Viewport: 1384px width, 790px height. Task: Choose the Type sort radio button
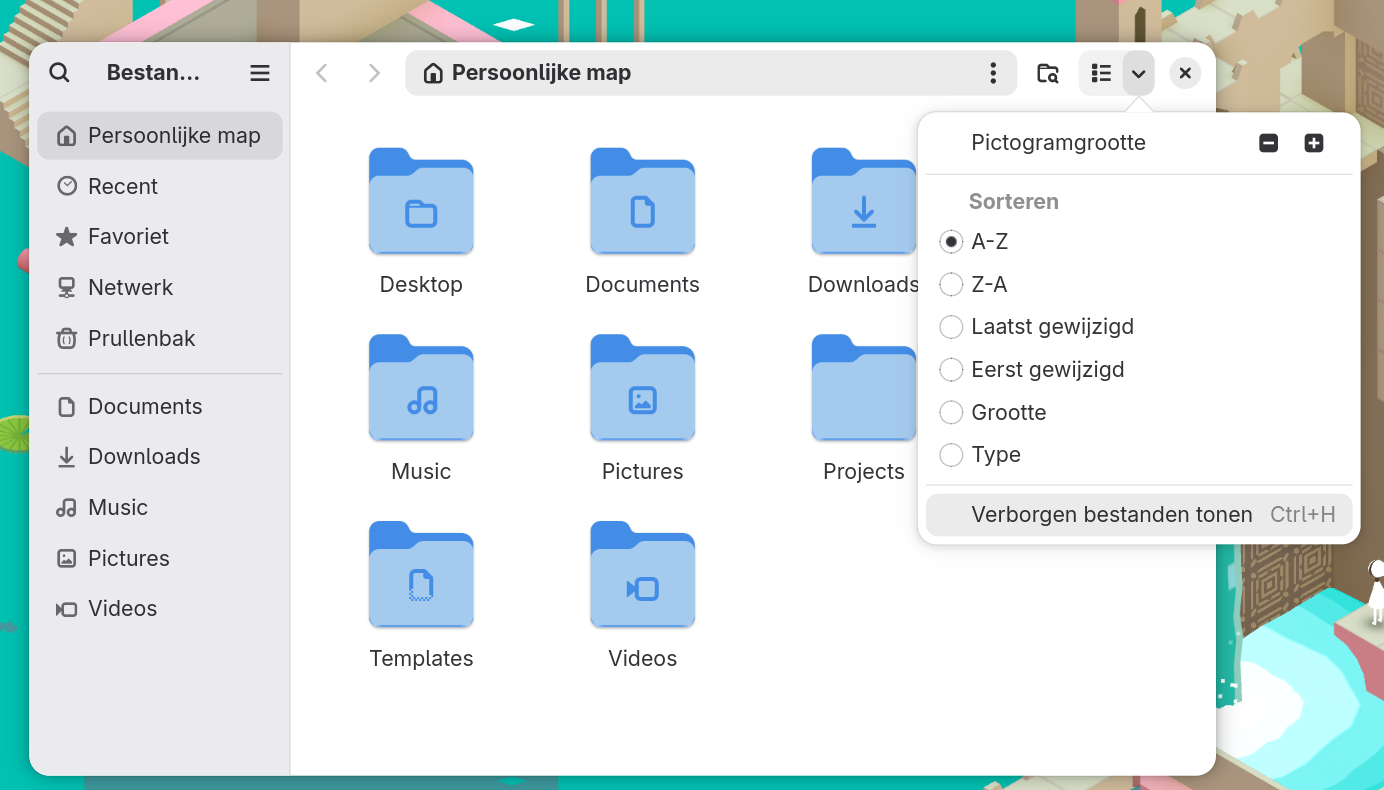951,455
